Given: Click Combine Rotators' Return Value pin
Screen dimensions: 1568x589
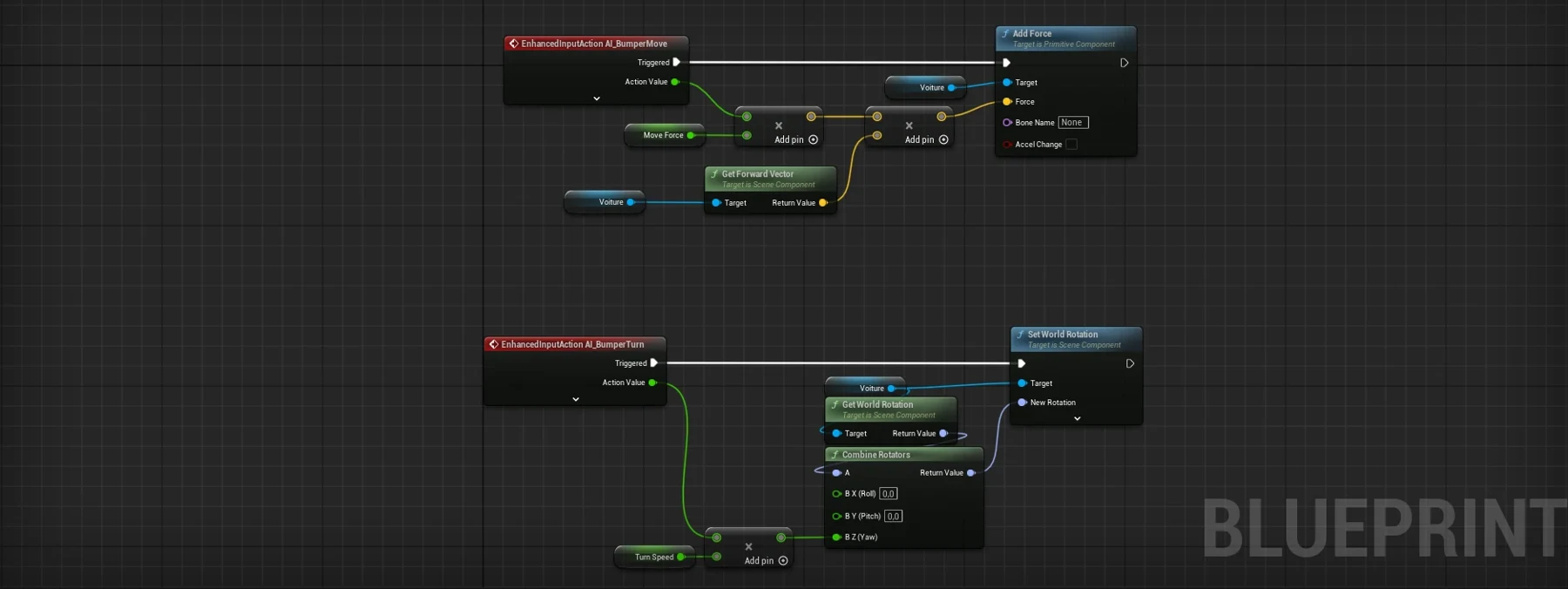Looking at the screenshot, I should pos(970,473).
